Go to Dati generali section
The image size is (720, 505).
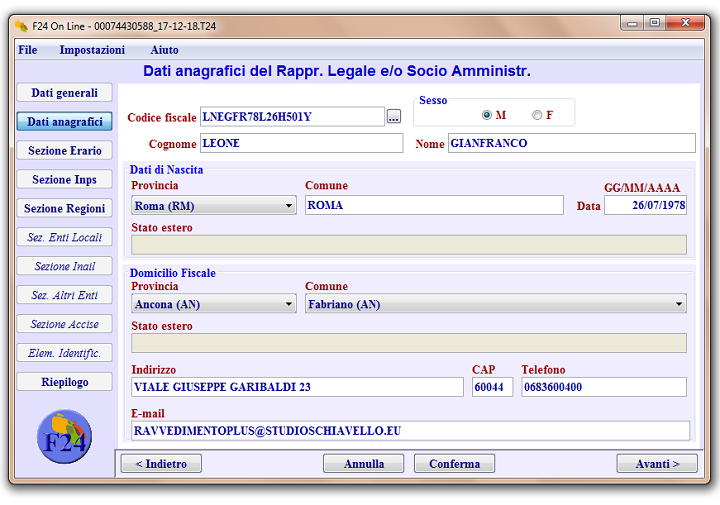point(65,93)
